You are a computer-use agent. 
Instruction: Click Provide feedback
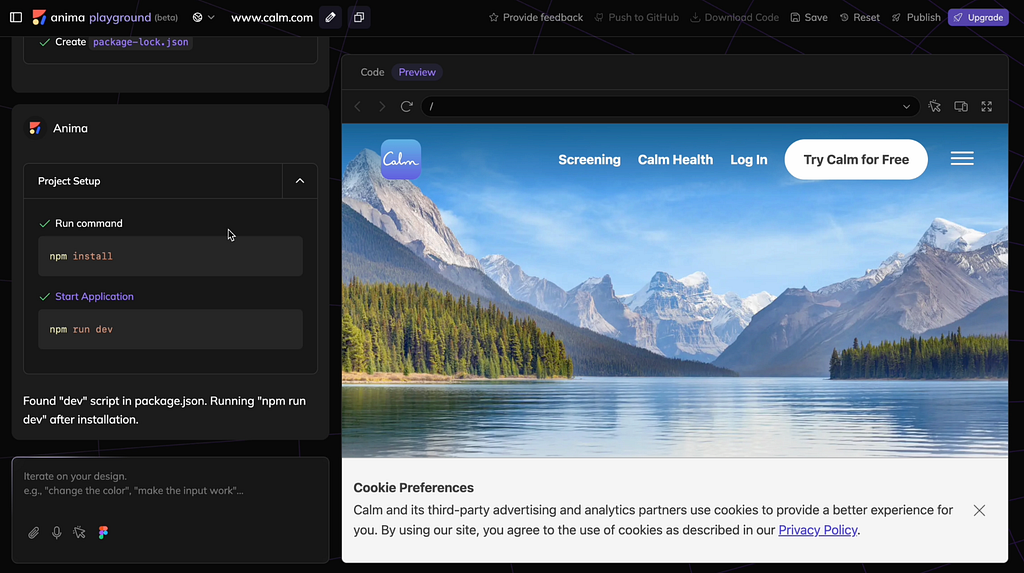coord(536,18)
